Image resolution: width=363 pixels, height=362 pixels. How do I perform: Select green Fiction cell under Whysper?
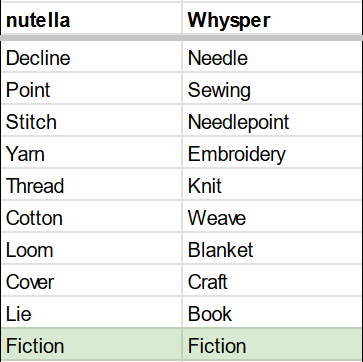tap(273, 344)
